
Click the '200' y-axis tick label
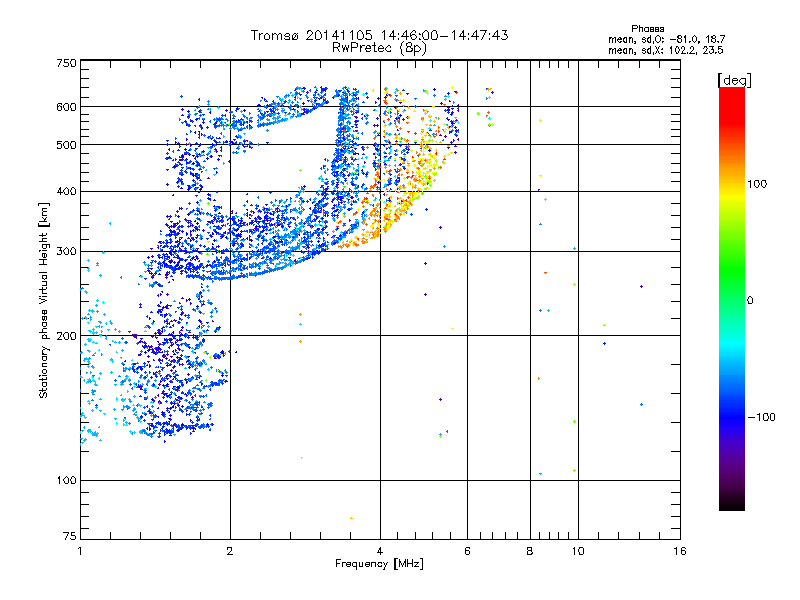pyautogui.click(x=67, y=336)
